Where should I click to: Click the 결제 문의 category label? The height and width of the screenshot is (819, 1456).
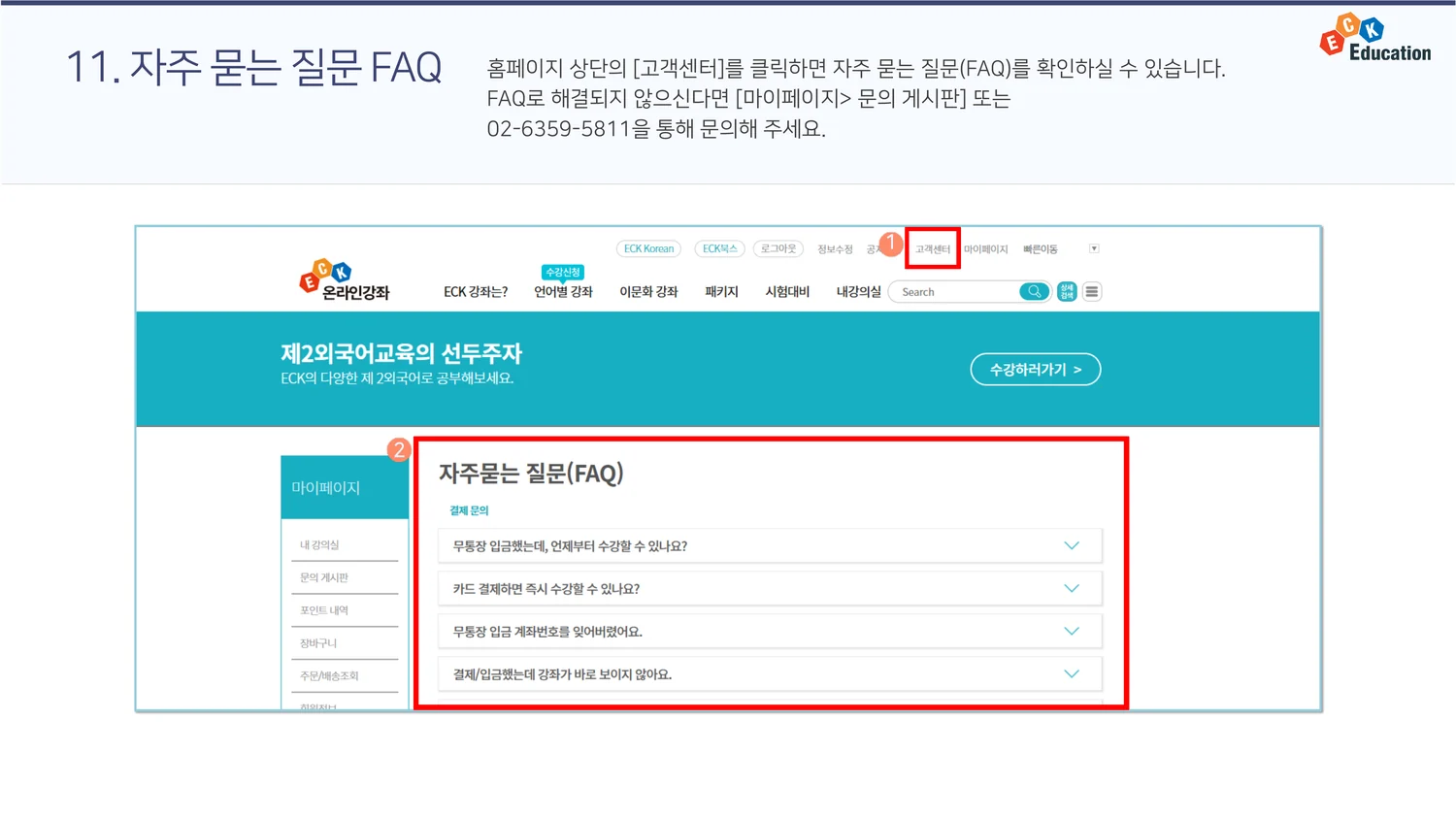[469, 510]
